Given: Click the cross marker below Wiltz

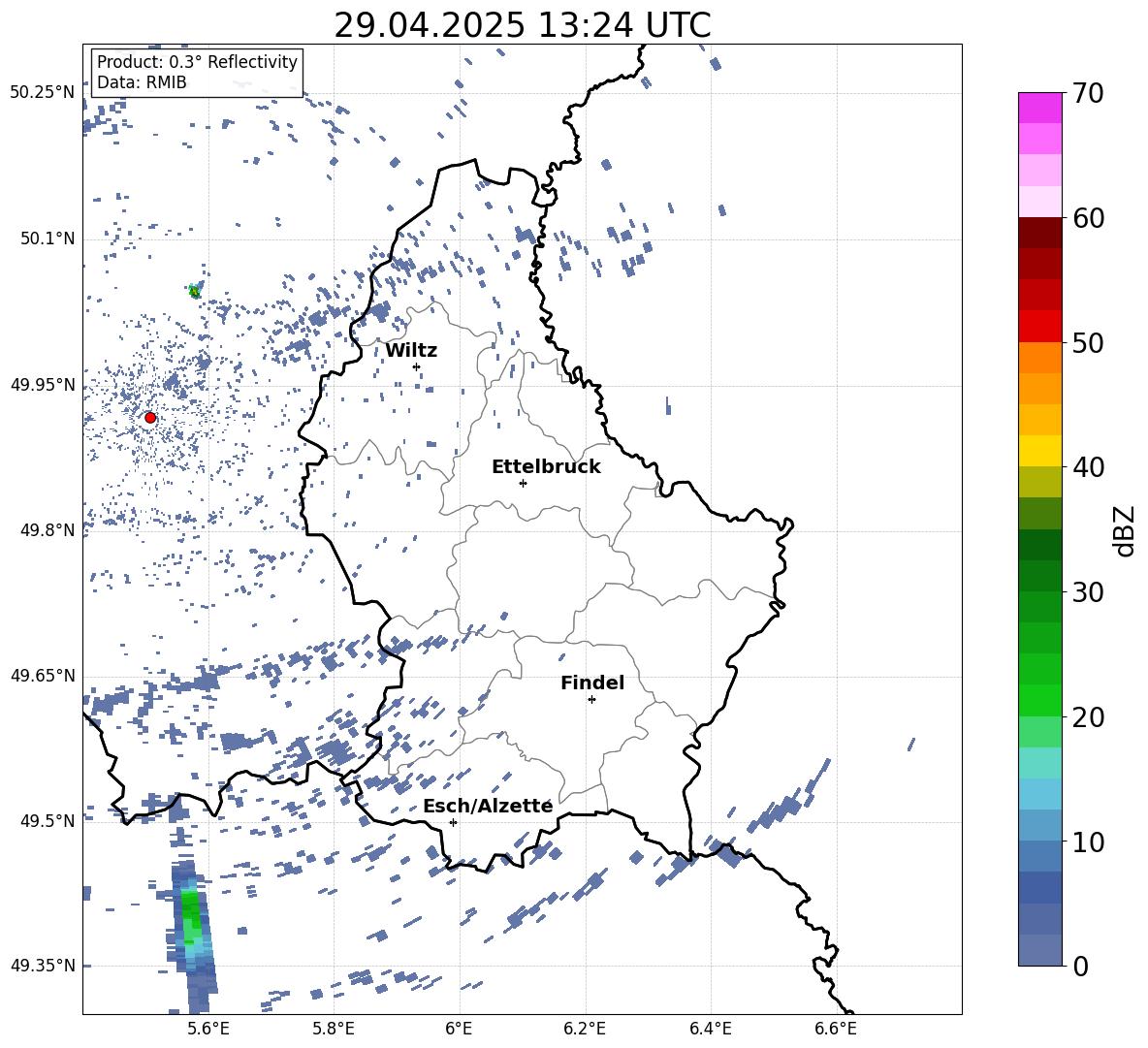Looking at the screenshot, I should [417, 367].
